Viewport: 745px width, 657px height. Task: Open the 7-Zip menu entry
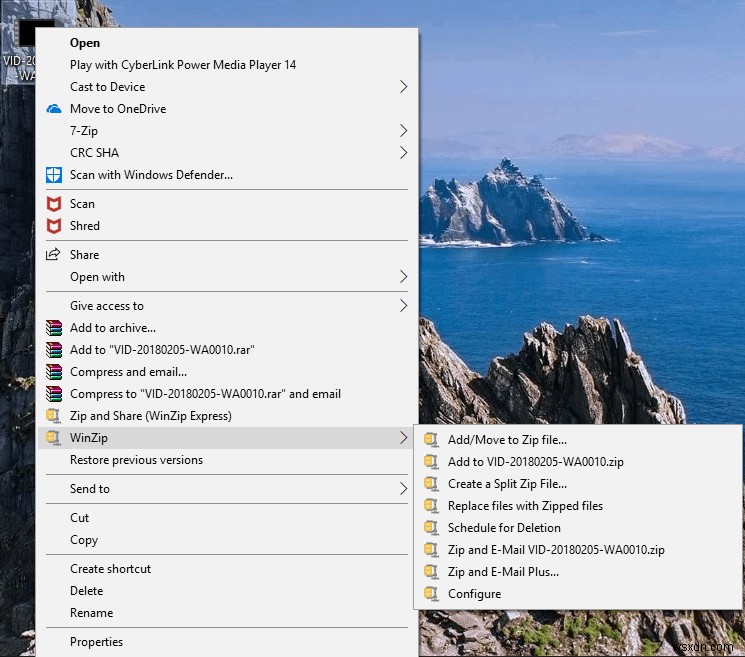click(x=227, y=131)
